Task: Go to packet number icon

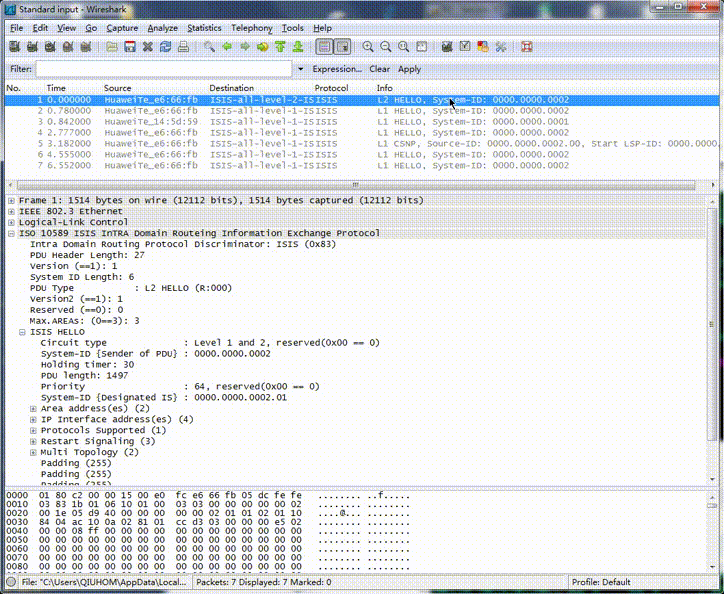Action: [262, 47]
